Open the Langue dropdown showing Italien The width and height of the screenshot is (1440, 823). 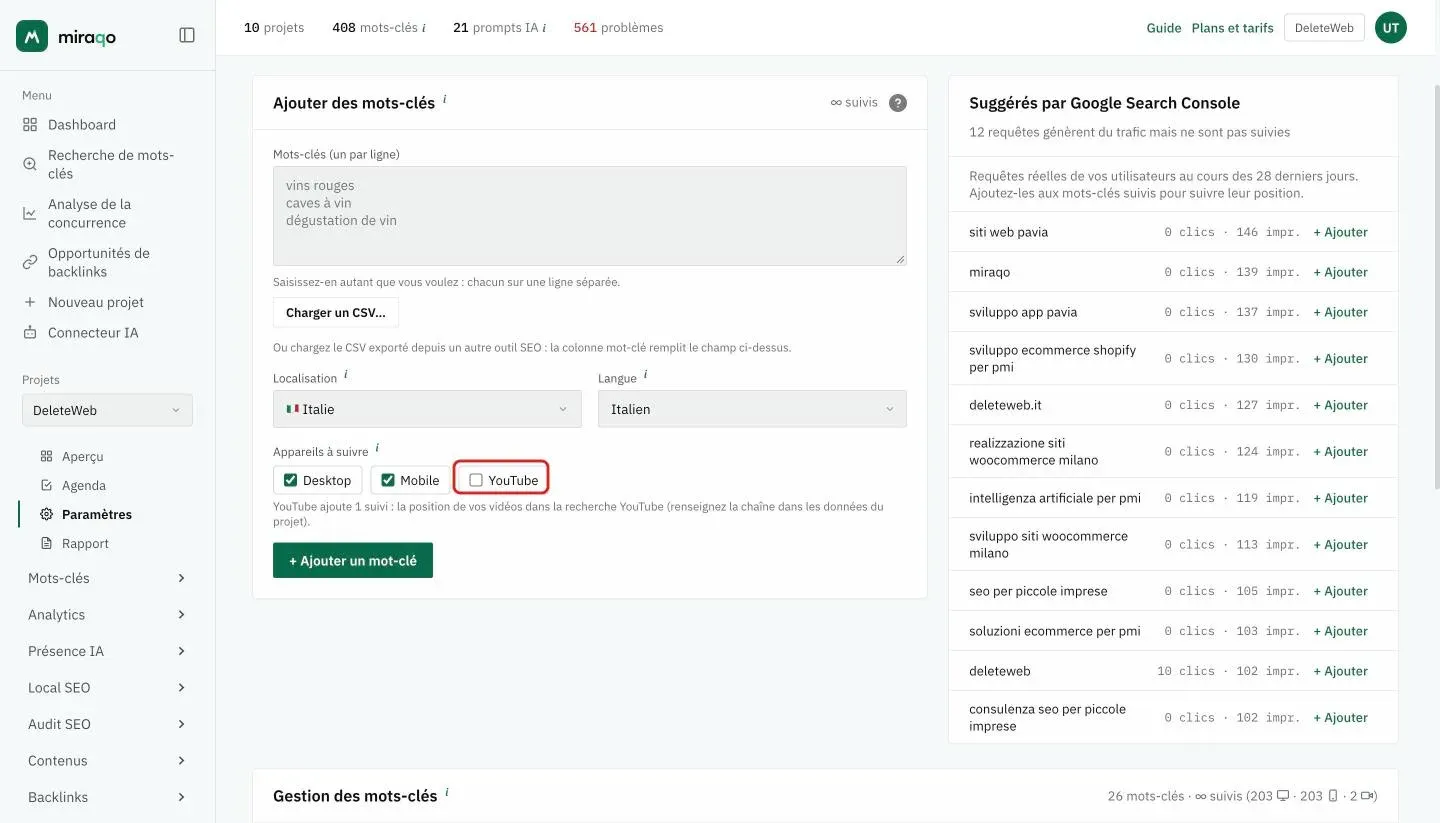(x=752, y=409)
